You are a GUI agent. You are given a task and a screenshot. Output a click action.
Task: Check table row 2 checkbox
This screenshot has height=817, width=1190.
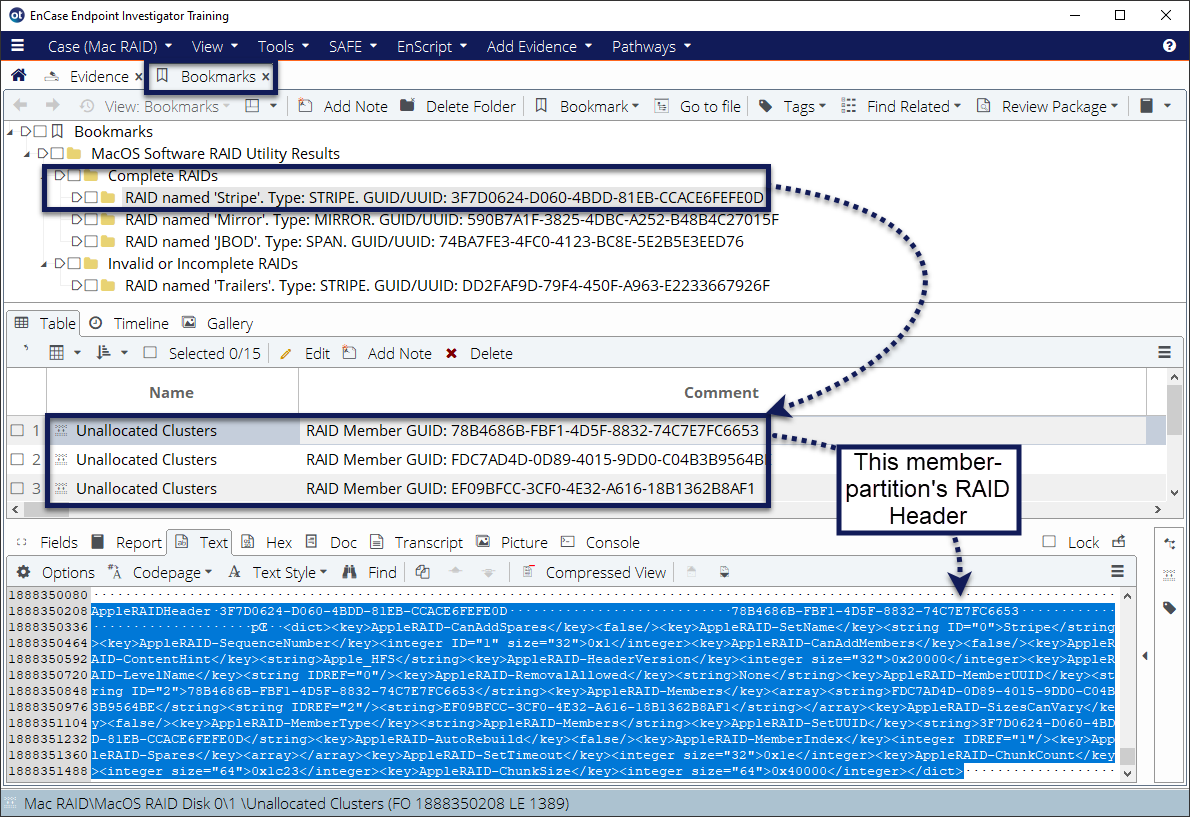(17, 459)
